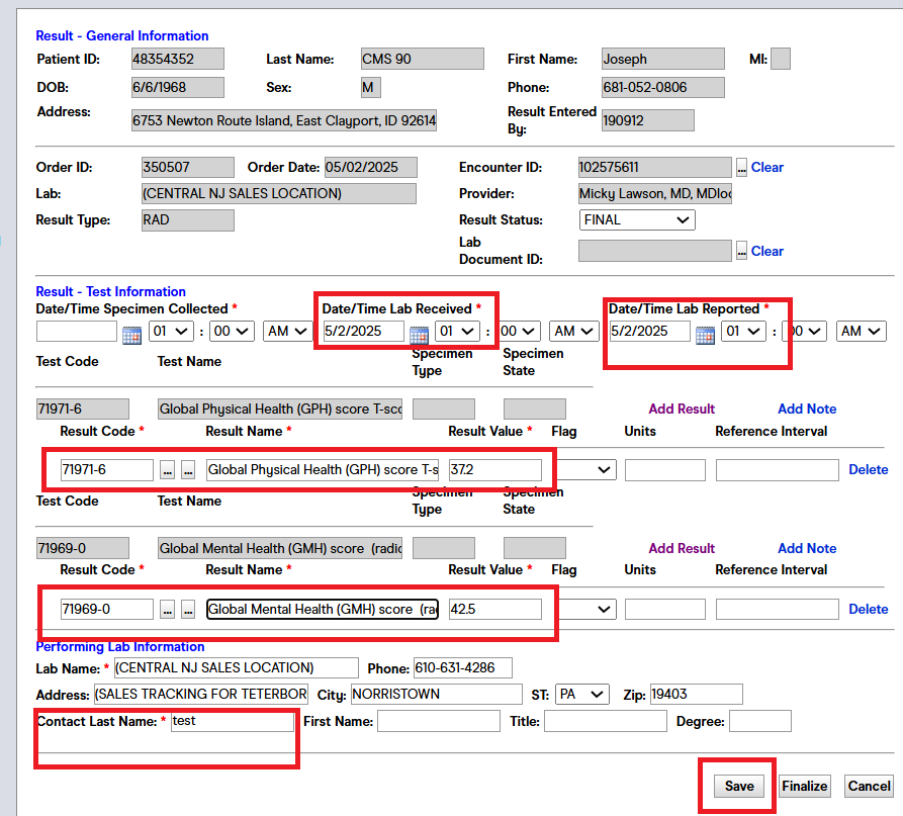Click Result Name field for Global Mental Health

click(x=322, y=609)
